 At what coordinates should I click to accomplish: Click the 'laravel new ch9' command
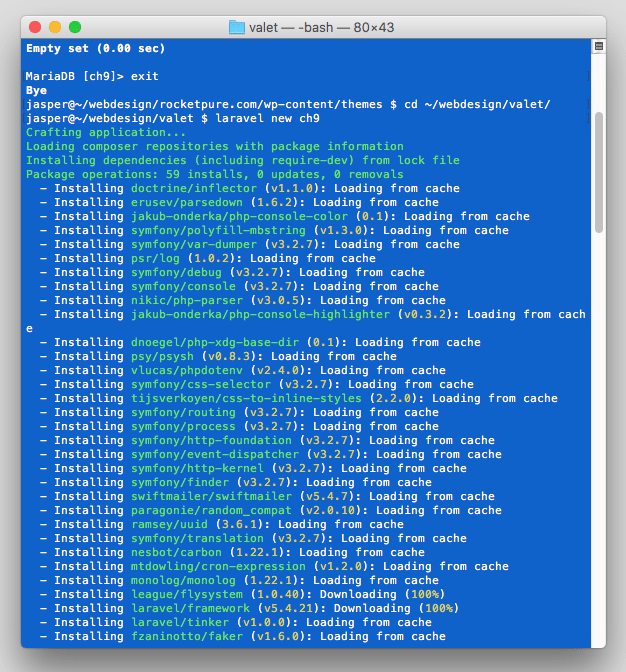tap(267, 118)
